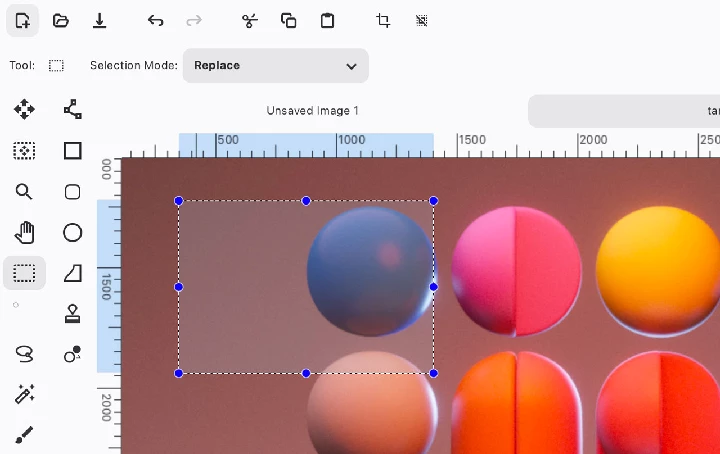
Task: Click the Deselect All icon
Action: tap(421, 20)
